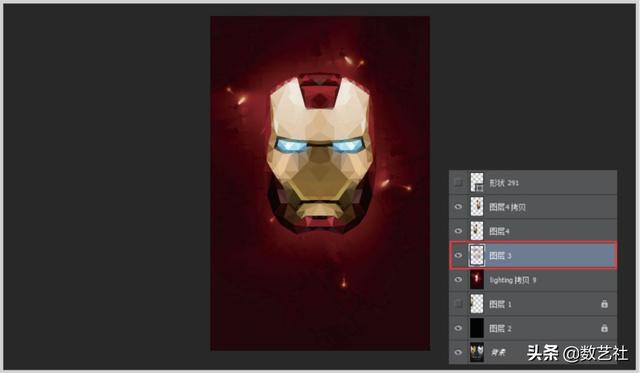
Task: Click the 图层 1 layer thumbnail
Action: 477,304
